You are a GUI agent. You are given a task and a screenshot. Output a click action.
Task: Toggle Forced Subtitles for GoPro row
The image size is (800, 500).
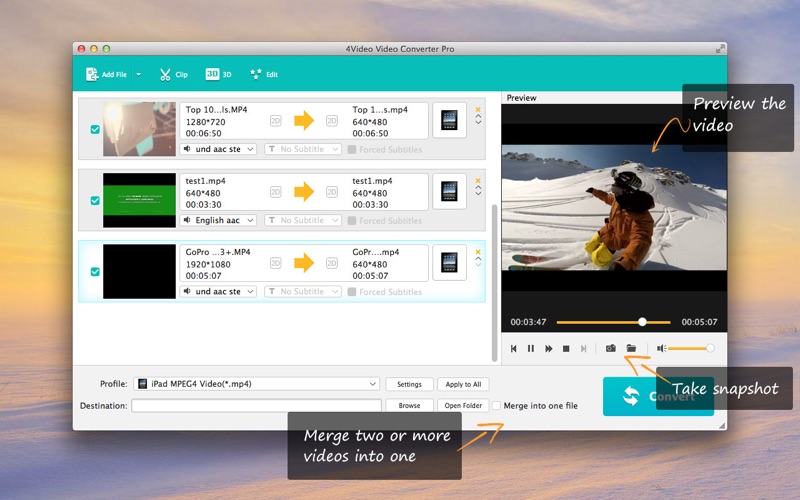pos(352,292)
